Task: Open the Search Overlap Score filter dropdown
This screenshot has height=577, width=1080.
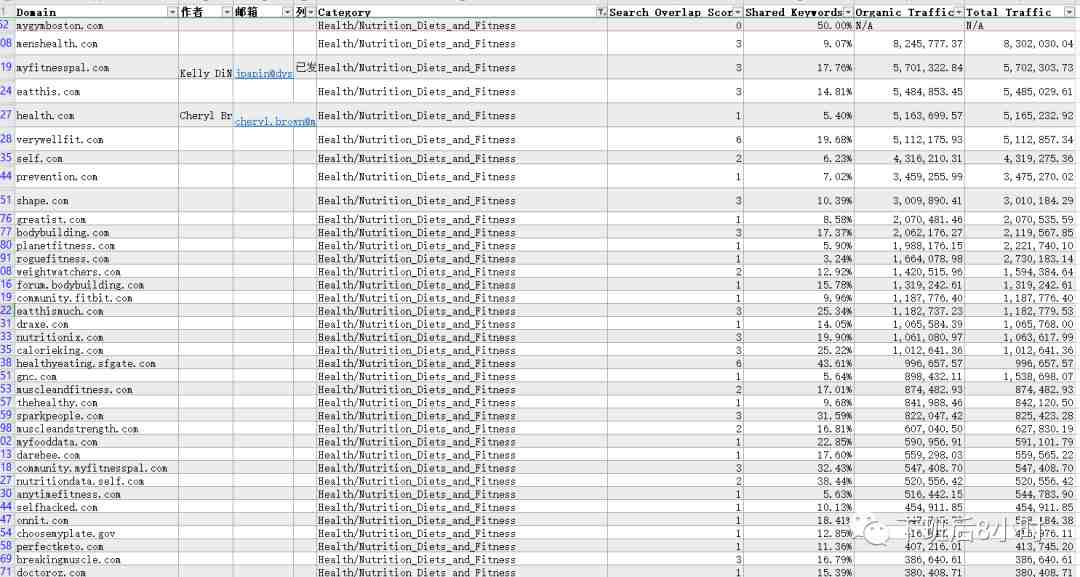Action: coord(738,12)
